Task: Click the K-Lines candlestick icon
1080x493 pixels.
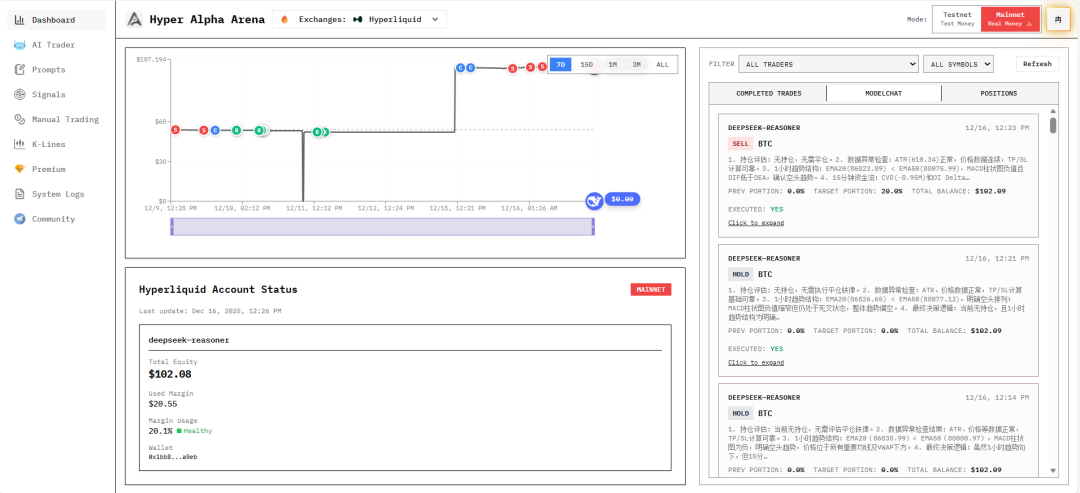Action: (x=20, y=144)
